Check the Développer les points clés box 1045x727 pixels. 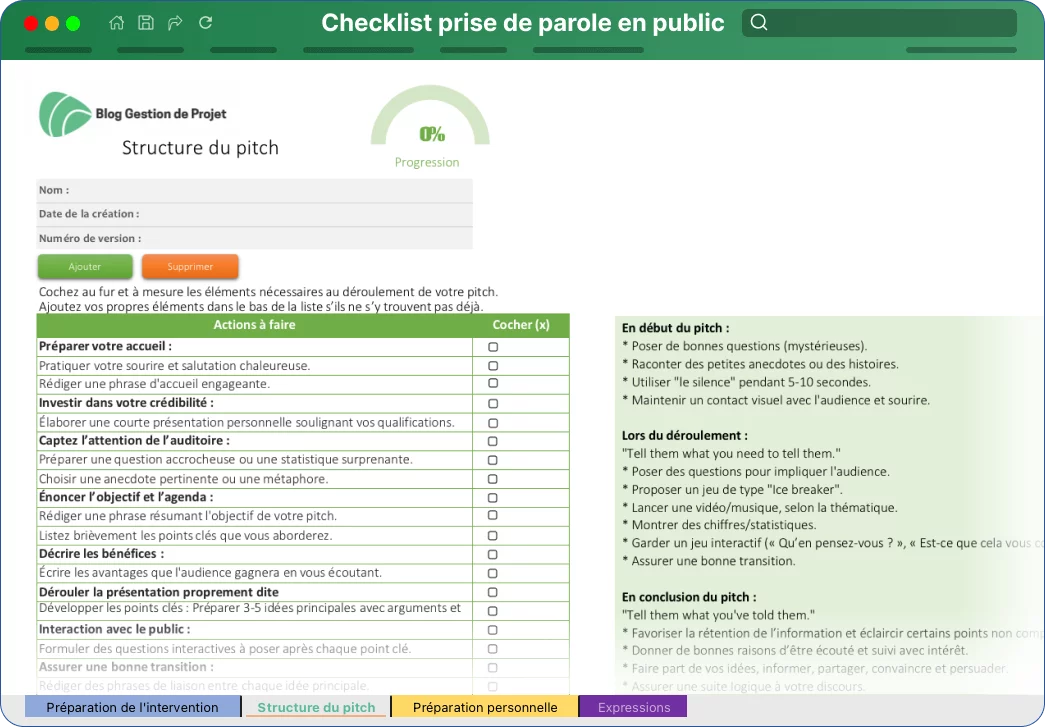coord(493,610)
